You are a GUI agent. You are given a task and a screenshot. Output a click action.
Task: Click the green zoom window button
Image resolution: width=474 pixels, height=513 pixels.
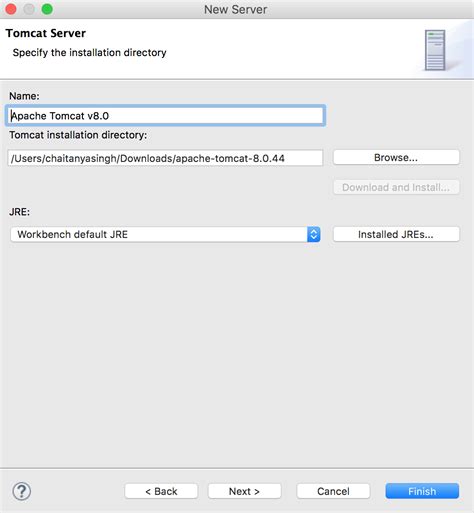47,9
